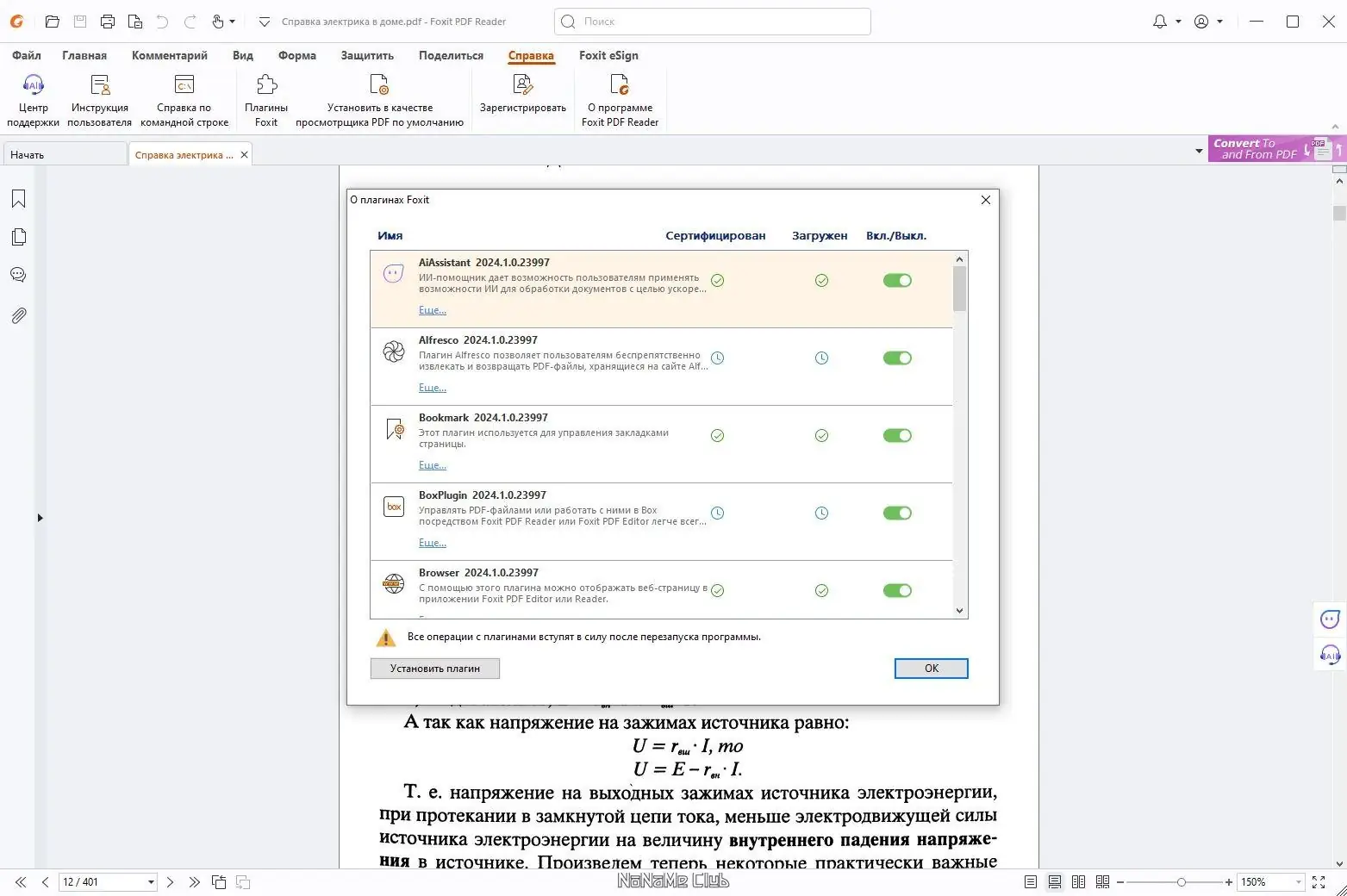This screenshot has height=896, width=1347.
Task: Disable the AiAssistant plugin toggle
Action: point(897,280)
